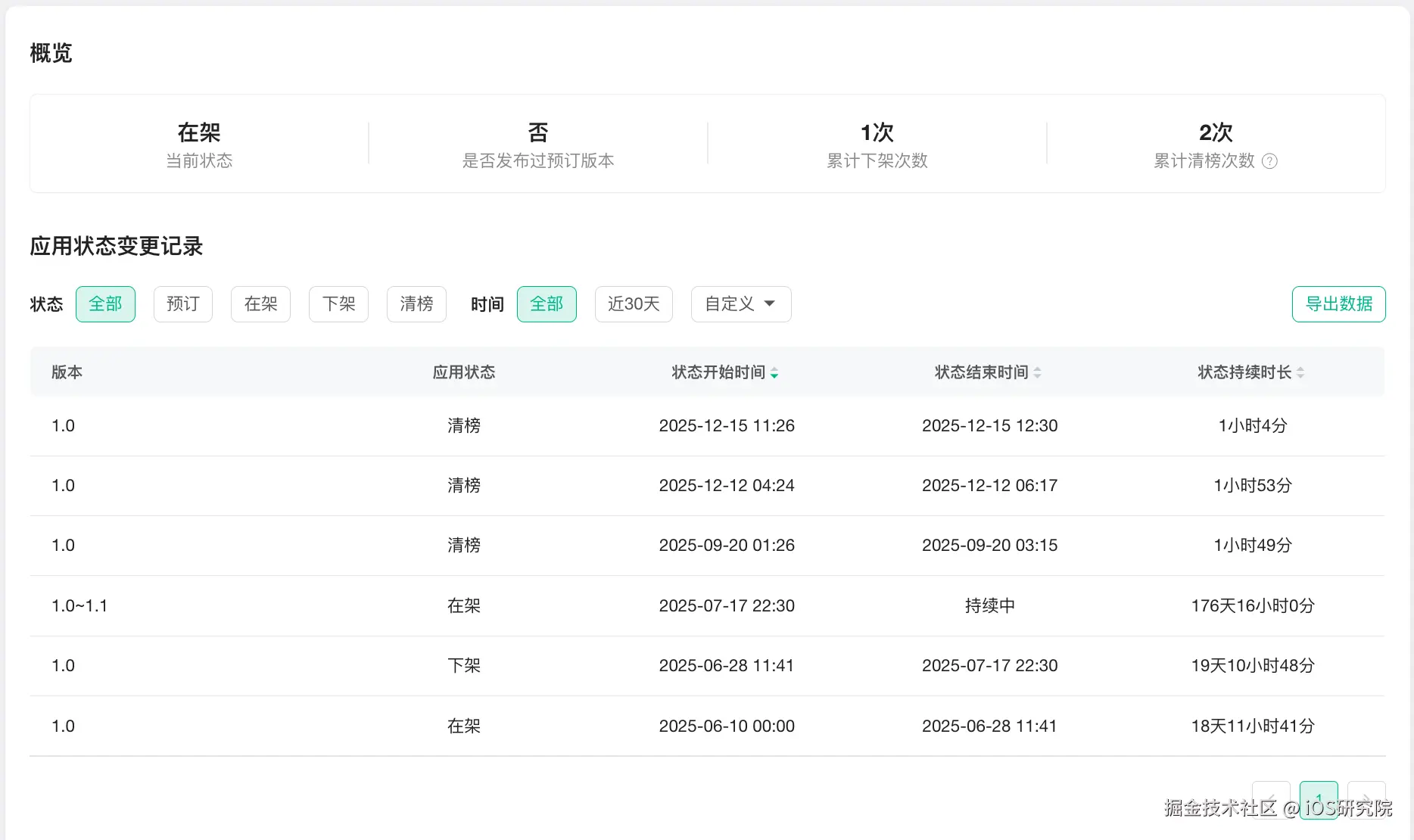Viewport: 1414px width, 840px height.
Task: Click the 下架 record row status cell
Action: pyautogui.click(x=463, y=666)
